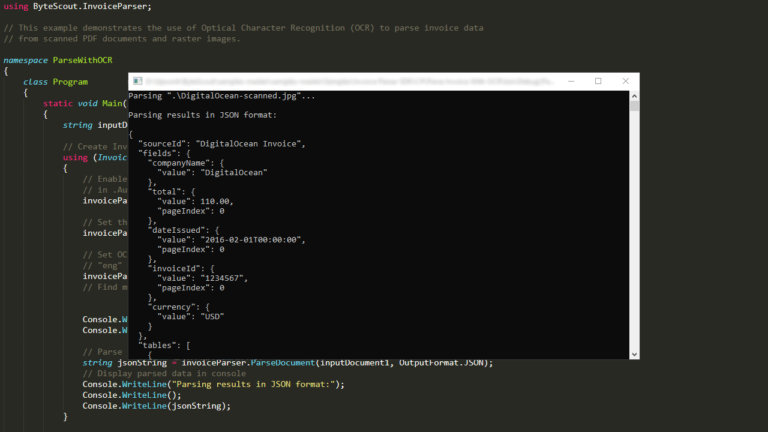
Task: Click the OCR description comment's first line
Action: [x=243, y=28]
